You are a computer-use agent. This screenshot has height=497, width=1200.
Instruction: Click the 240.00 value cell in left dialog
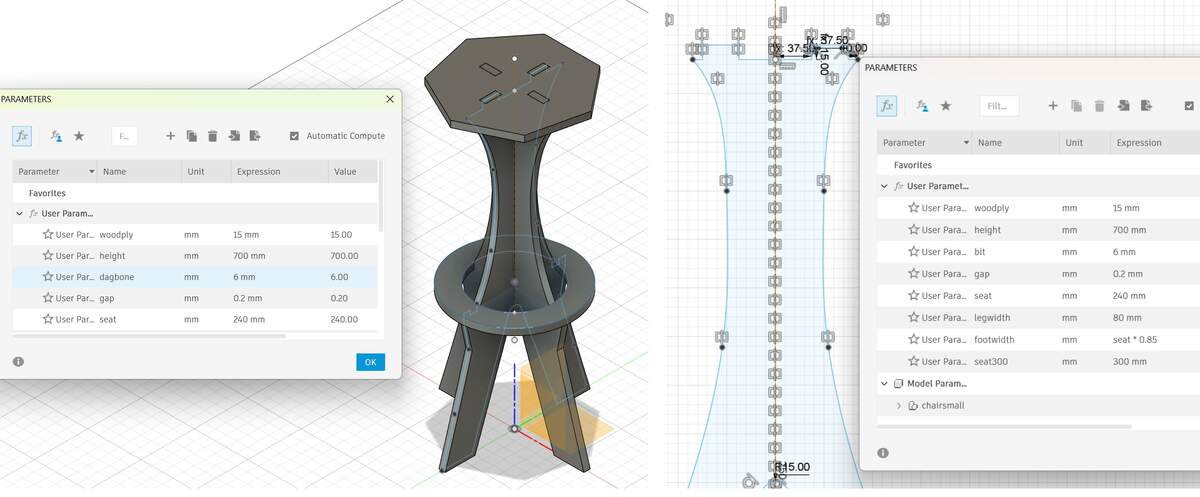click(x=344, y=319)
